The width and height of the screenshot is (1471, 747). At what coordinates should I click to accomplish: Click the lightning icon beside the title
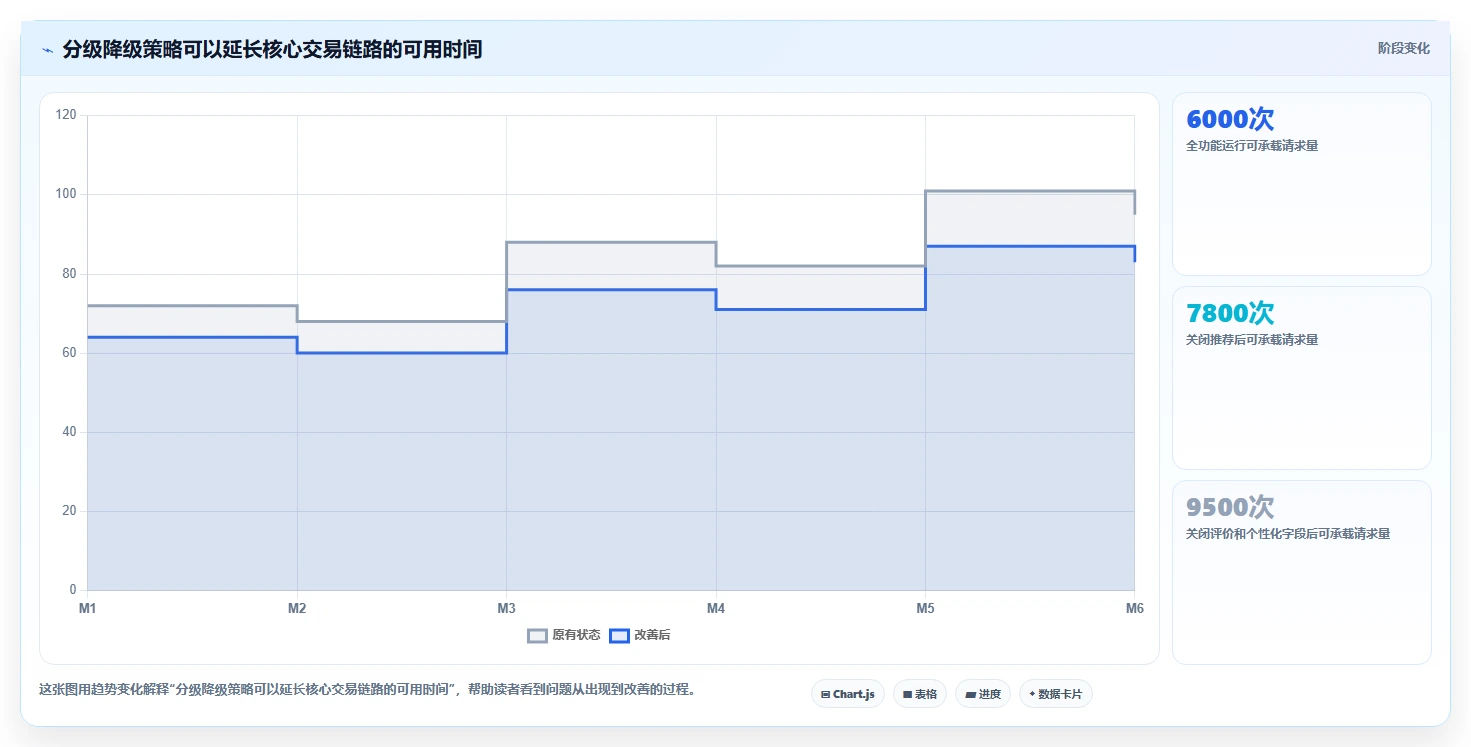pyautogui.click(x=48, y=50)
